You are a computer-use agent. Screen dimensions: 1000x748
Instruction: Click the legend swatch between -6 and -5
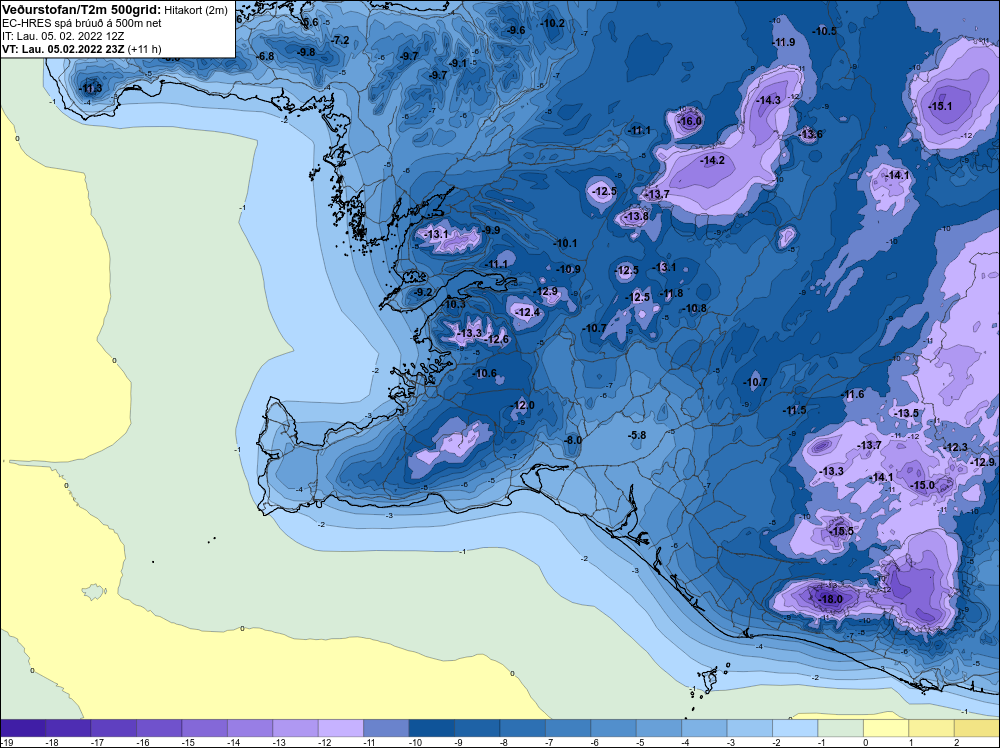click(x=613, y=728)
